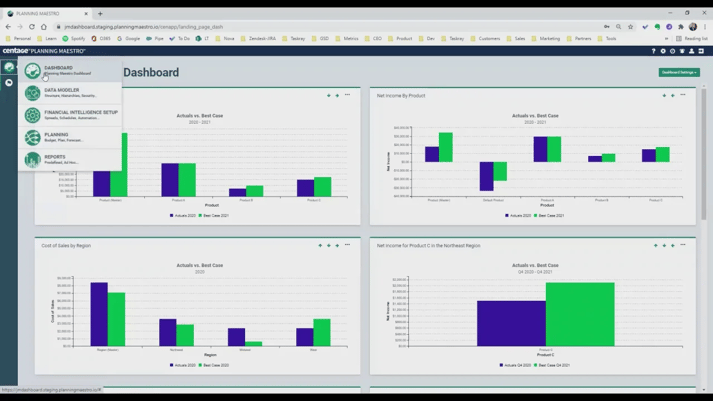
Task: Click the Financial Intelligence Setup gear icon
Action: point(33,115)
